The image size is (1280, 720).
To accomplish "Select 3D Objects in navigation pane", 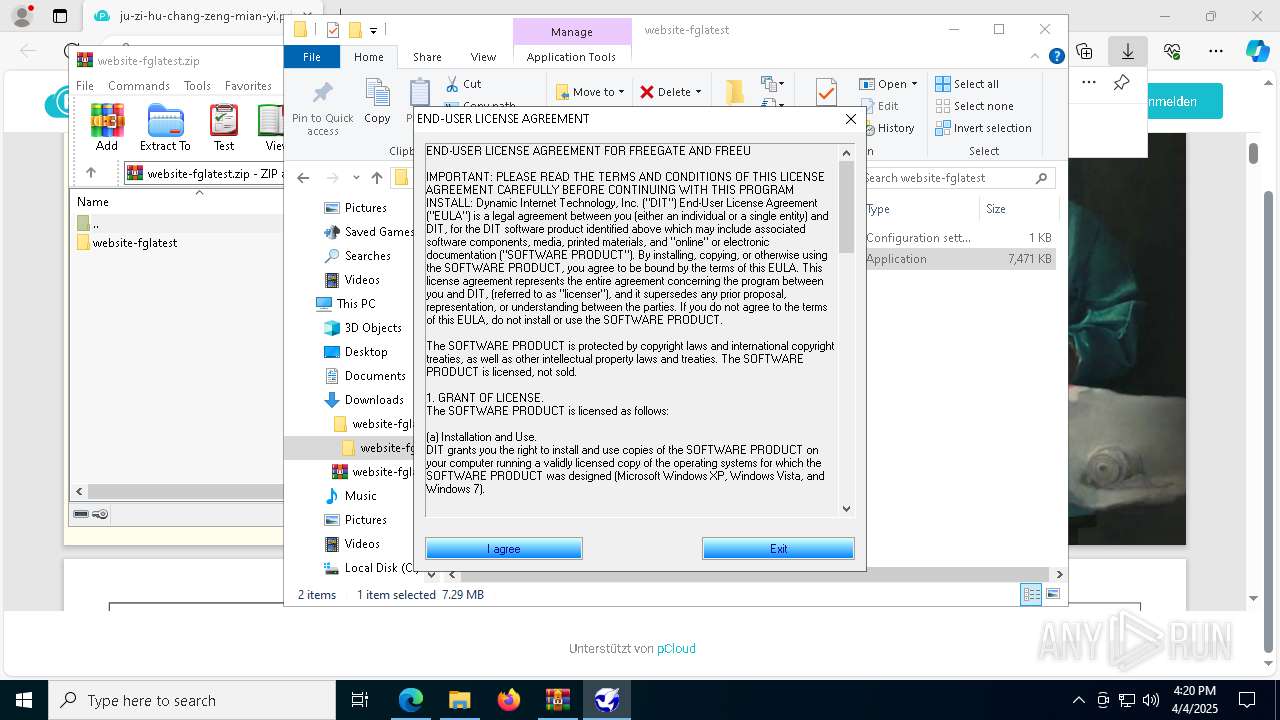I will (362, 328).
